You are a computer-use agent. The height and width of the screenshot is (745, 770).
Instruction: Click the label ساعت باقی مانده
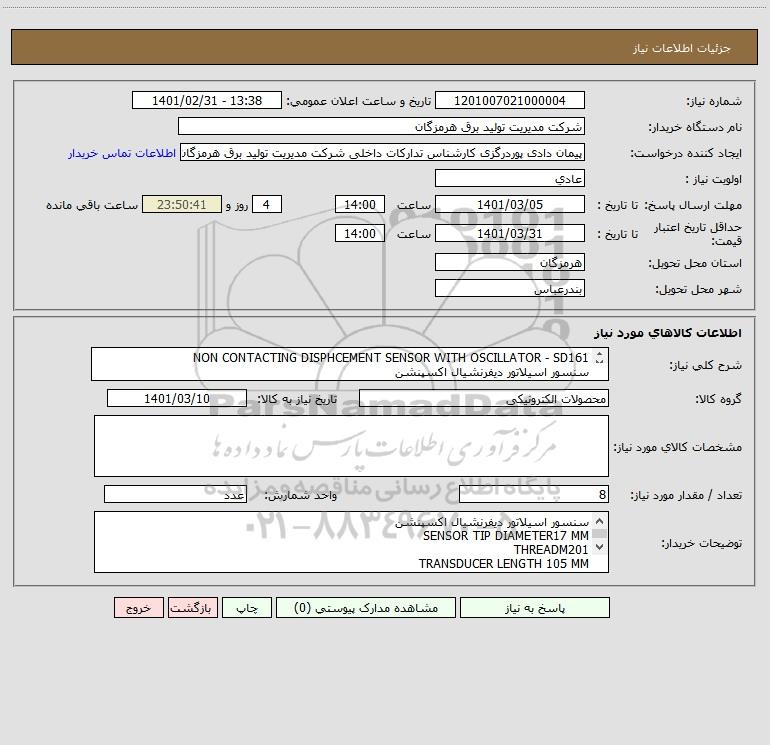click(92, 205)
